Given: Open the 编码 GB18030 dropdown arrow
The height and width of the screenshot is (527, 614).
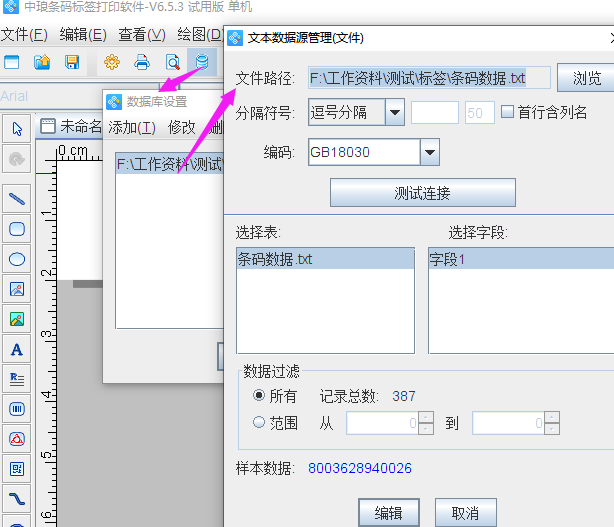Looking at the screenshot, I should coord(430,152).
